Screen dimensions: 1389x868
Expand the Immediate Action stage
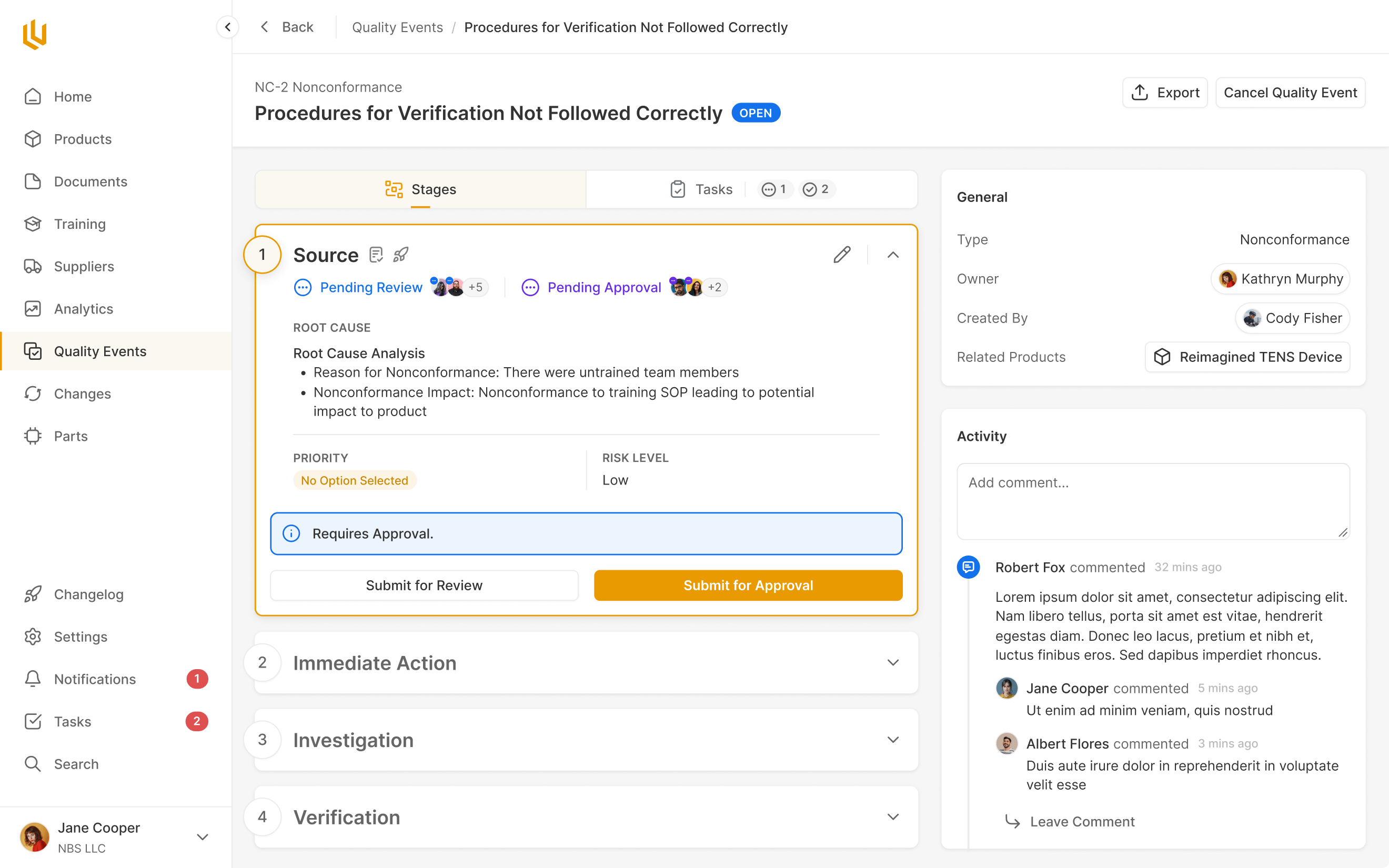[892, 662]
